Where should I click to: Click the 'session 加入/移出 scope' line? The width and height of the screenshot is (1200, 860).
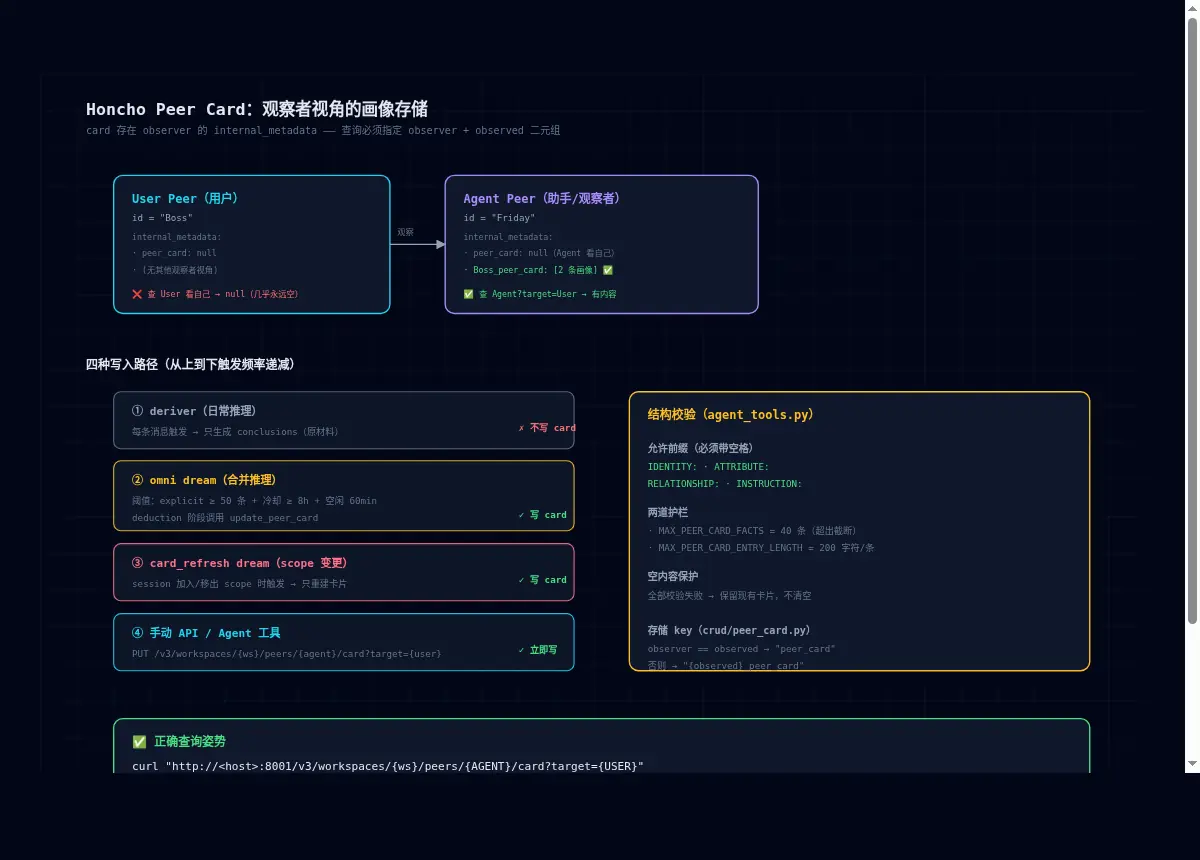coord(239,584)
